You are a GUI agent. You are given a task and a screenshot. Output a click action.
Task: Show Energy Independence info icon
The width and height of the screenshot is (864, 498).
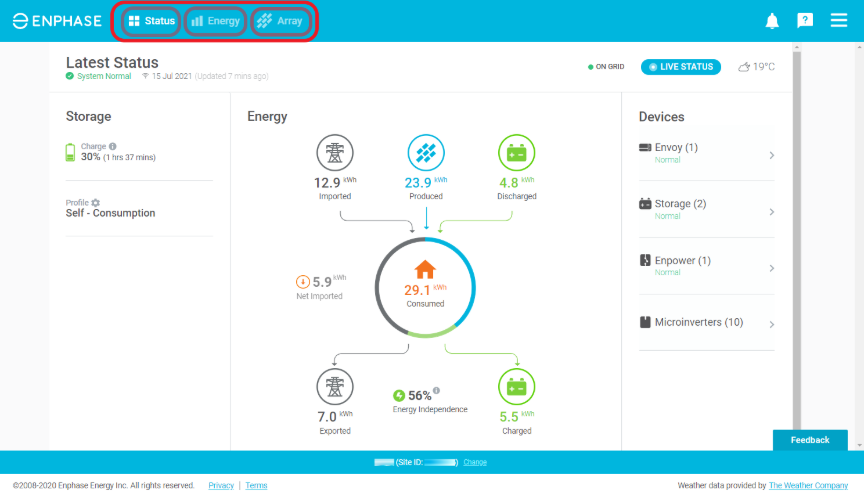pyautogui.click(x=436, y=391)
